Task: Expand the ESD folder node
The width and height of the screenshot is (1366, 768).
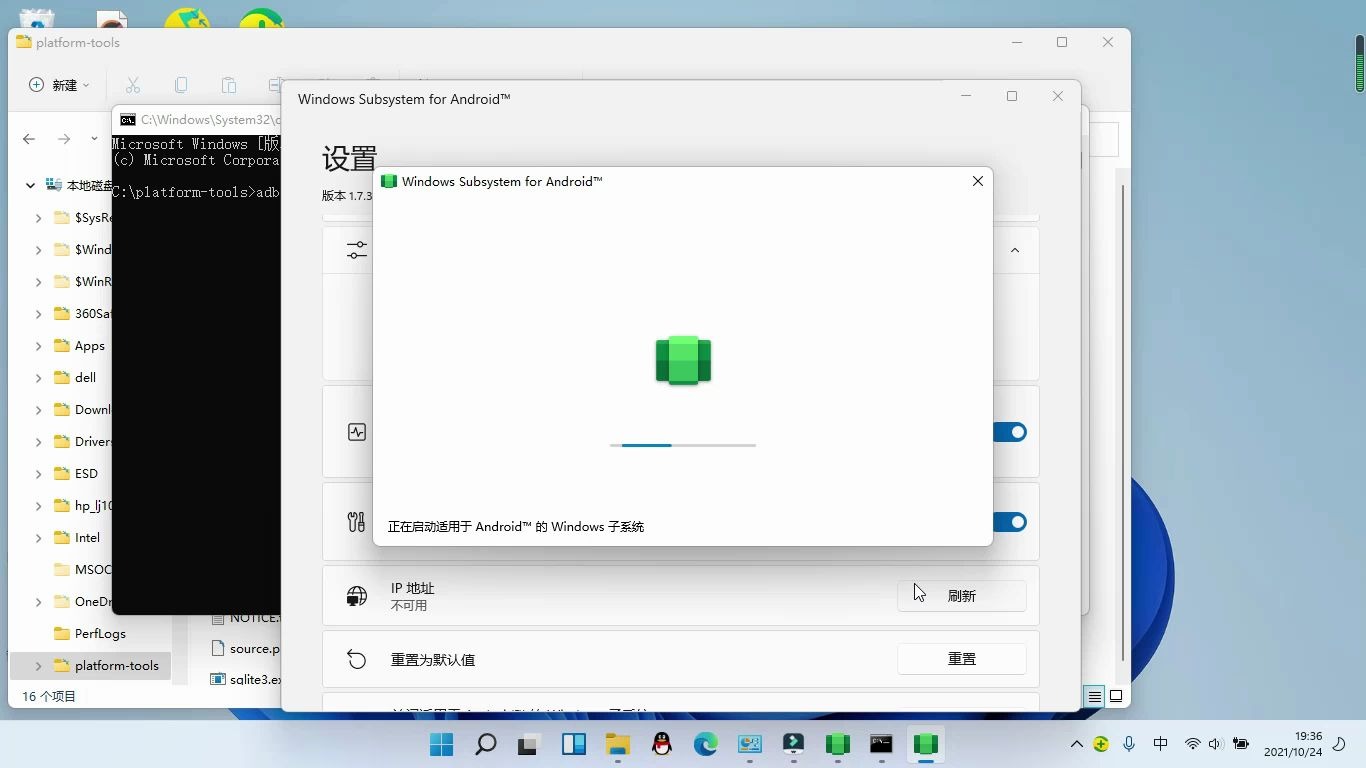Action: (x=38, y=473)
